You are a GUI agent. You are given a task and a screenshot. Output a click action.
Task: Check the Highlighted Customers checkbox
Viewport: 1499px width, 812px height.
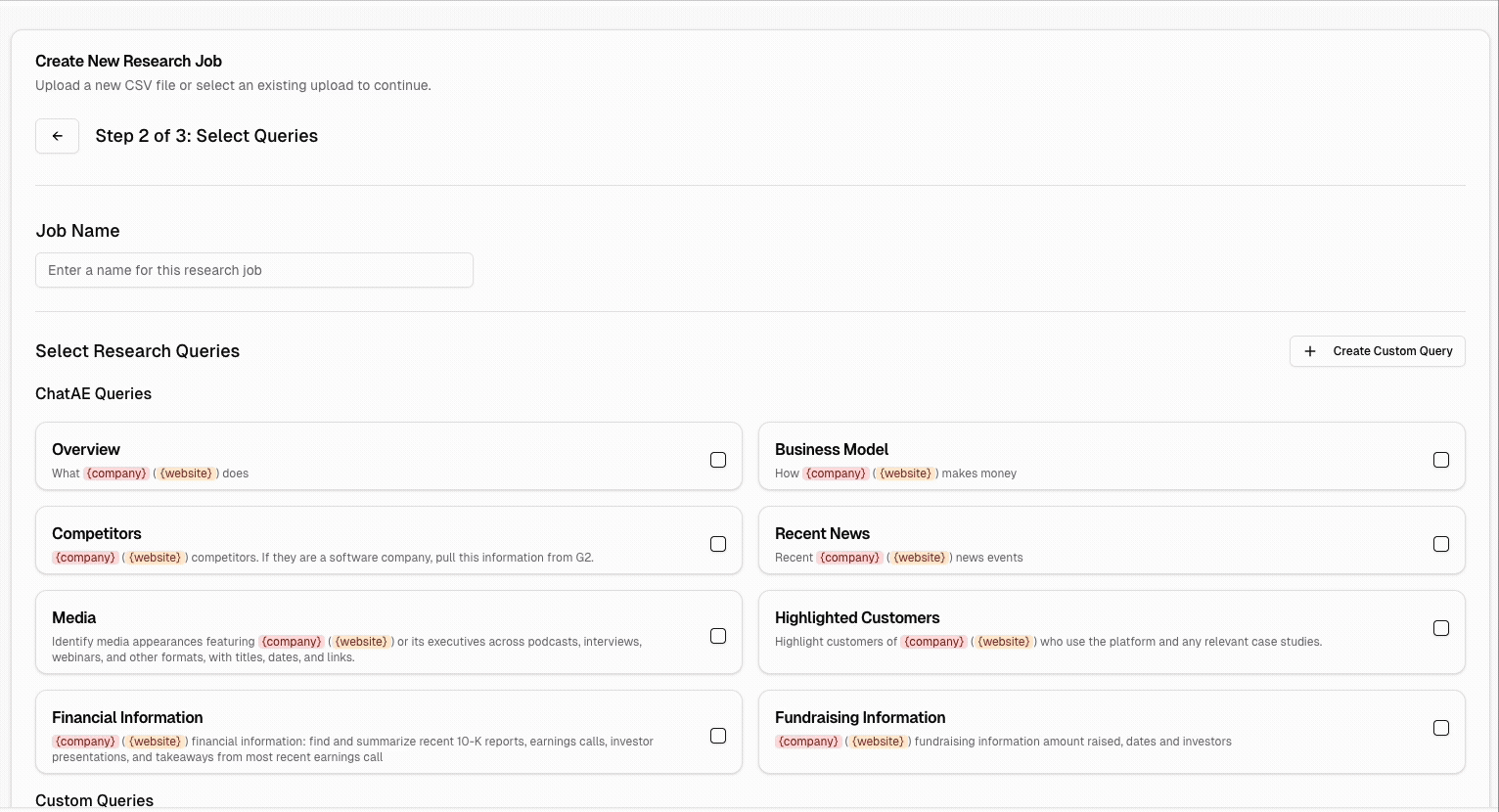click(1440, 628)
